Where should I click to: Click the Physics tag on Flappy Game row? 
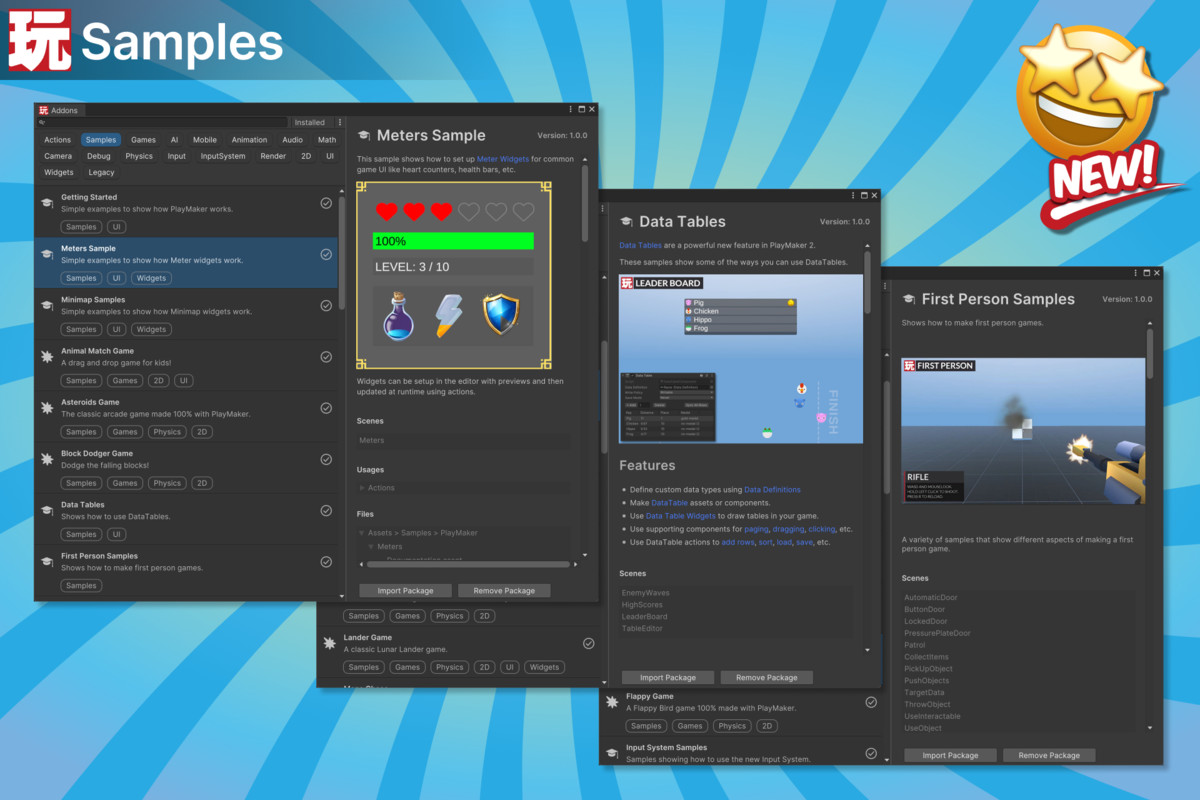[731, 726]
